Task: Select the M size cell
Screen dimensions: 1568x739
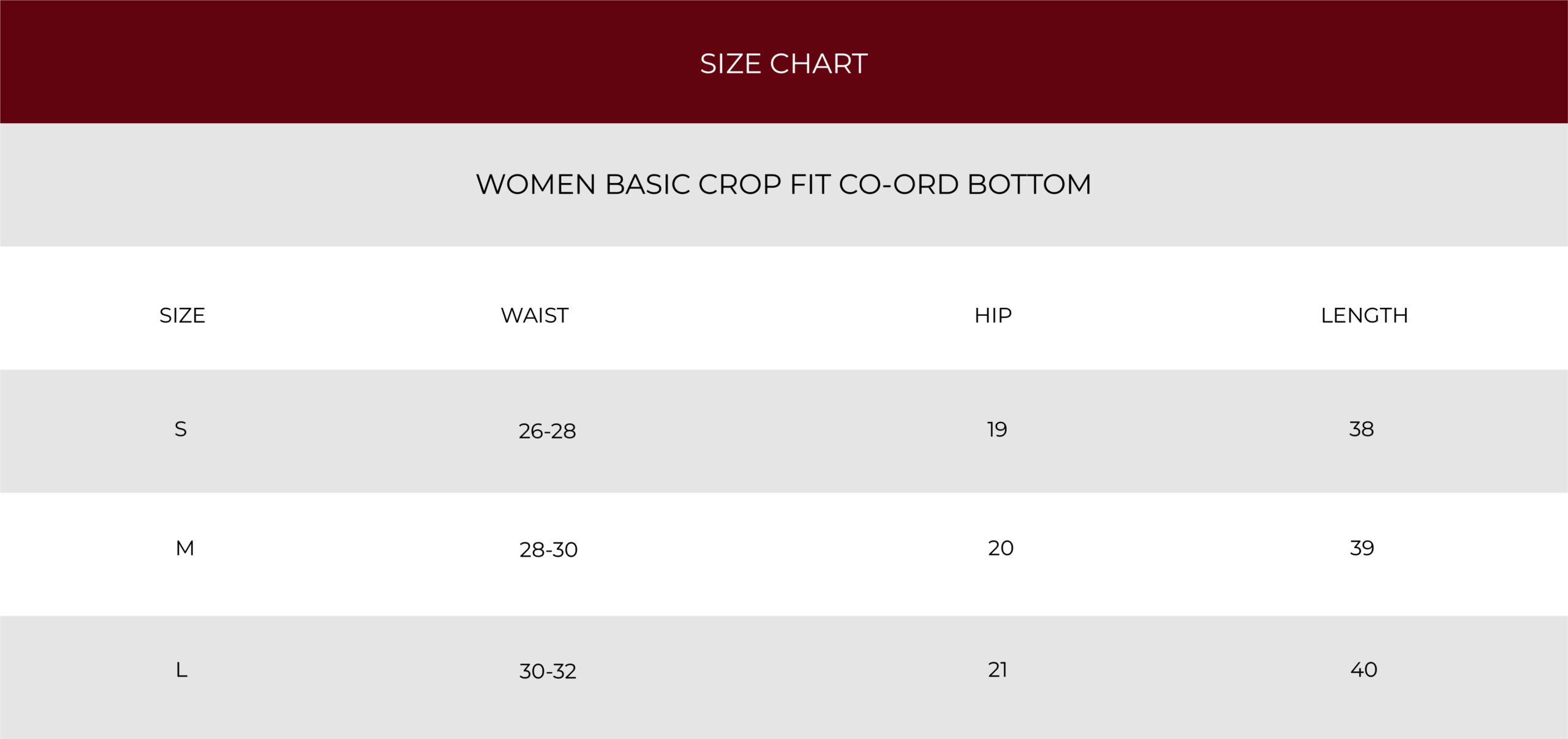Action: pyautogui.click(x=185, y=548)
